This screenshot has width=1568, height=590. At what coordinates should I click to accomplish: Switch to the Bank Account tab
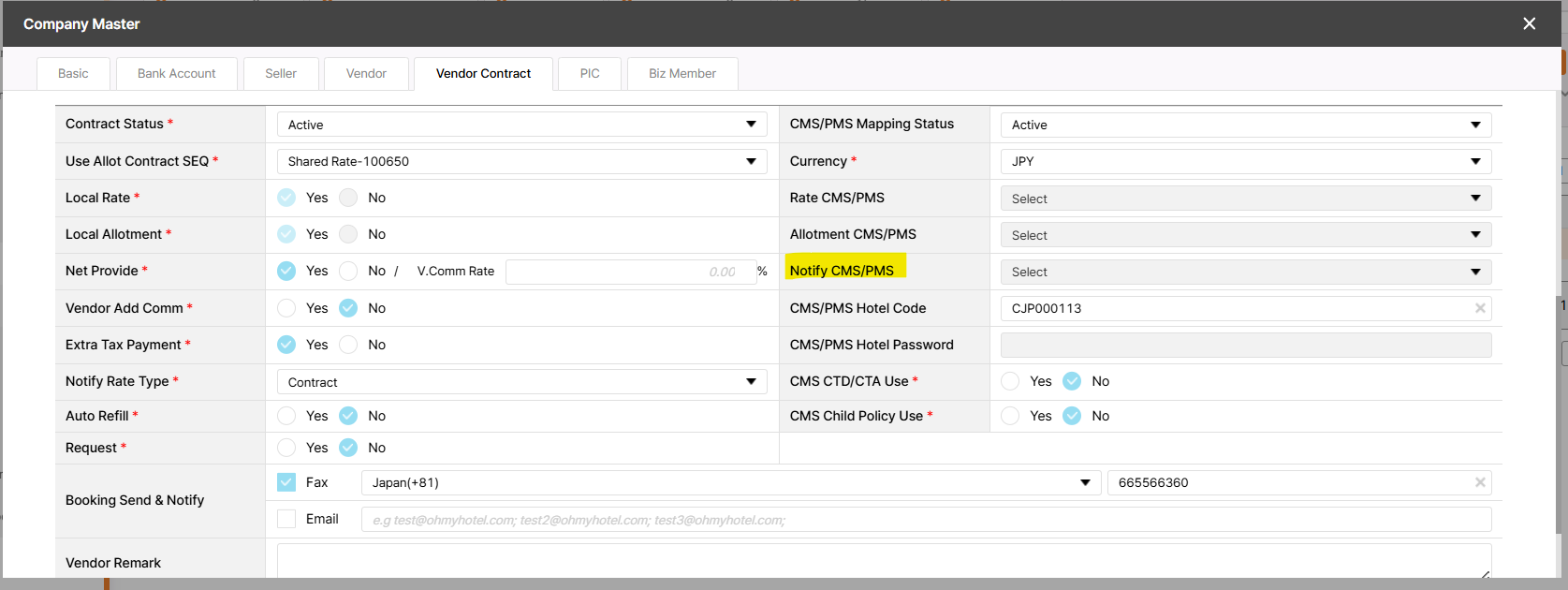(176, 74)
